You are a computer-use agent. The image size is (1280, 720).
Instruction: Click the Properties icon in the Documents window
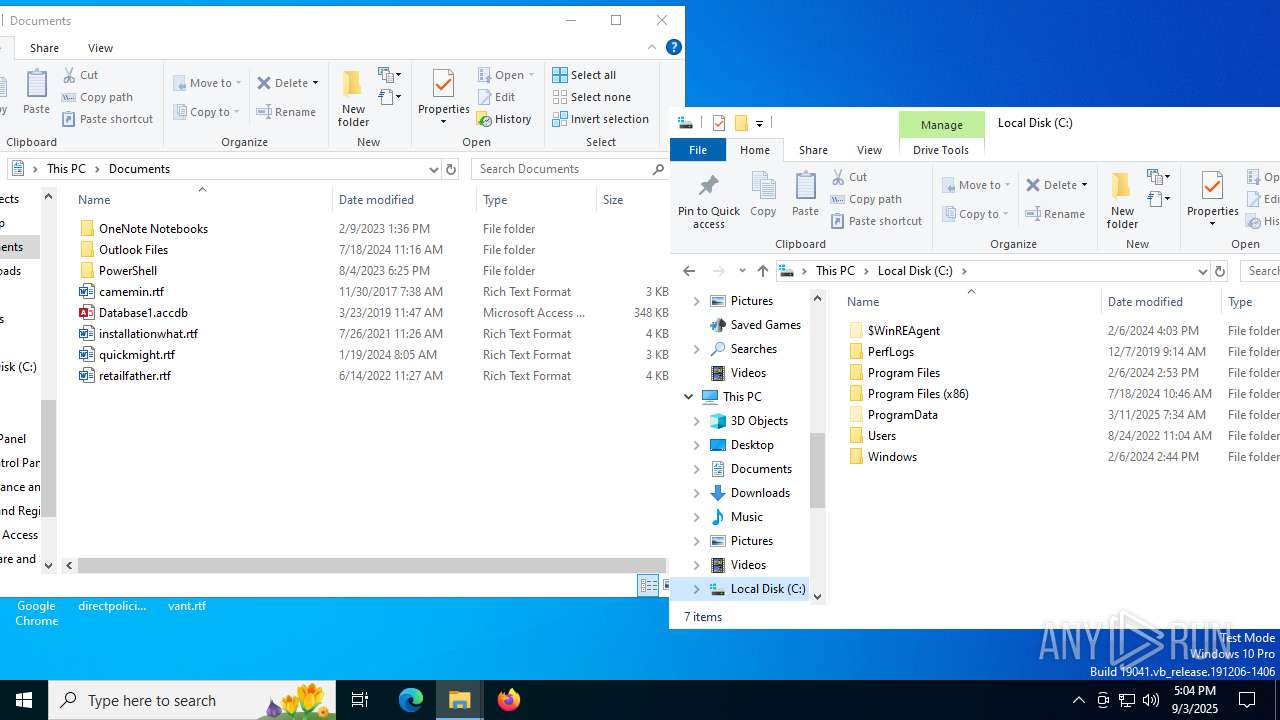click(x=443, y=97)
